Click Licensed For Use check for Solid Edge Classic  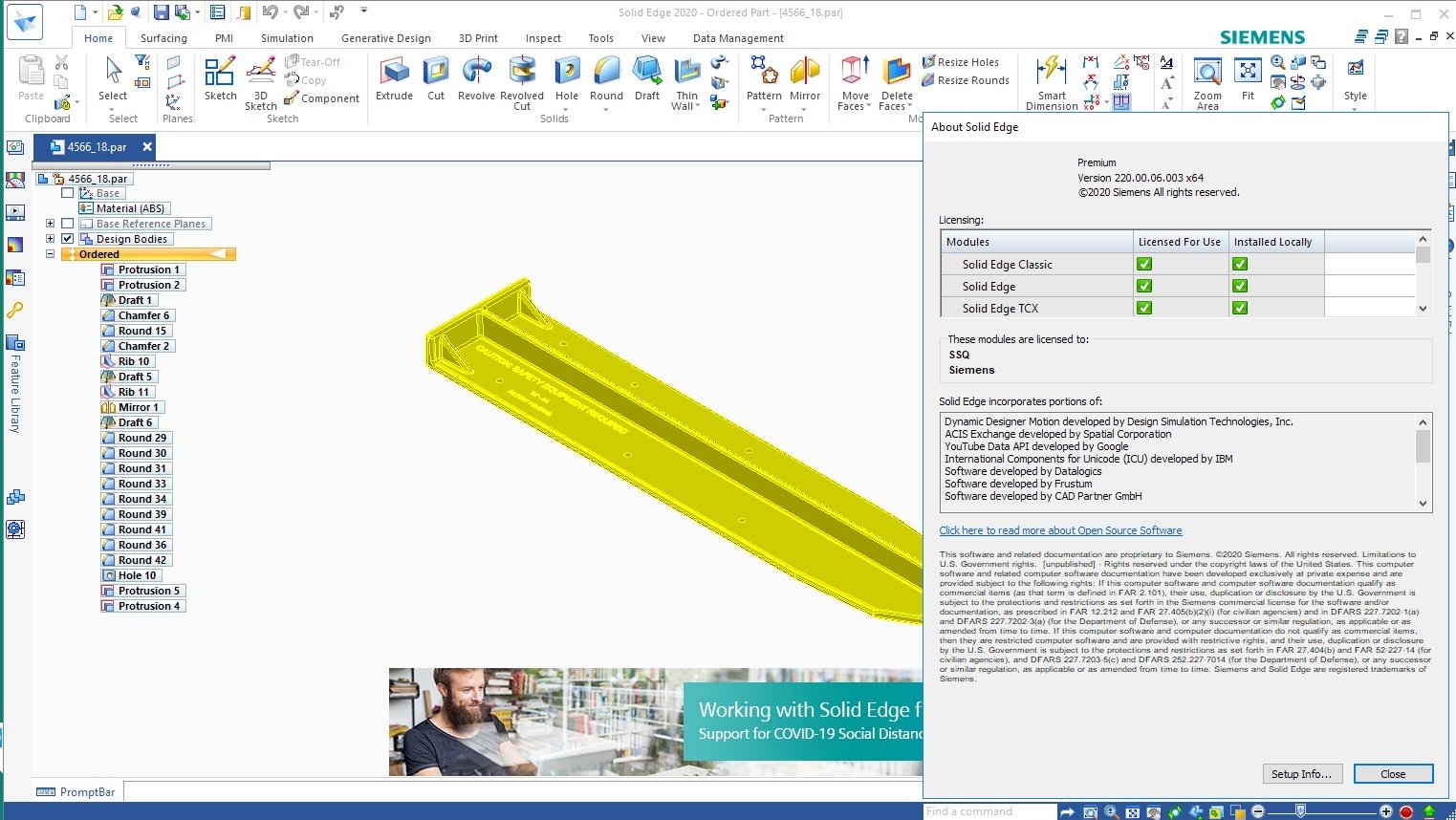point(1144,265)
